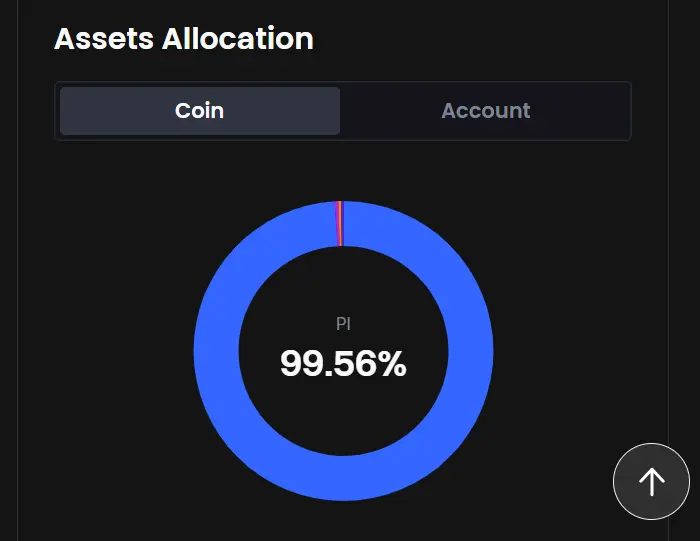Select the thin orange slice at donut top
The width and height of the screenshot is (700, 541).
[341, 223]
